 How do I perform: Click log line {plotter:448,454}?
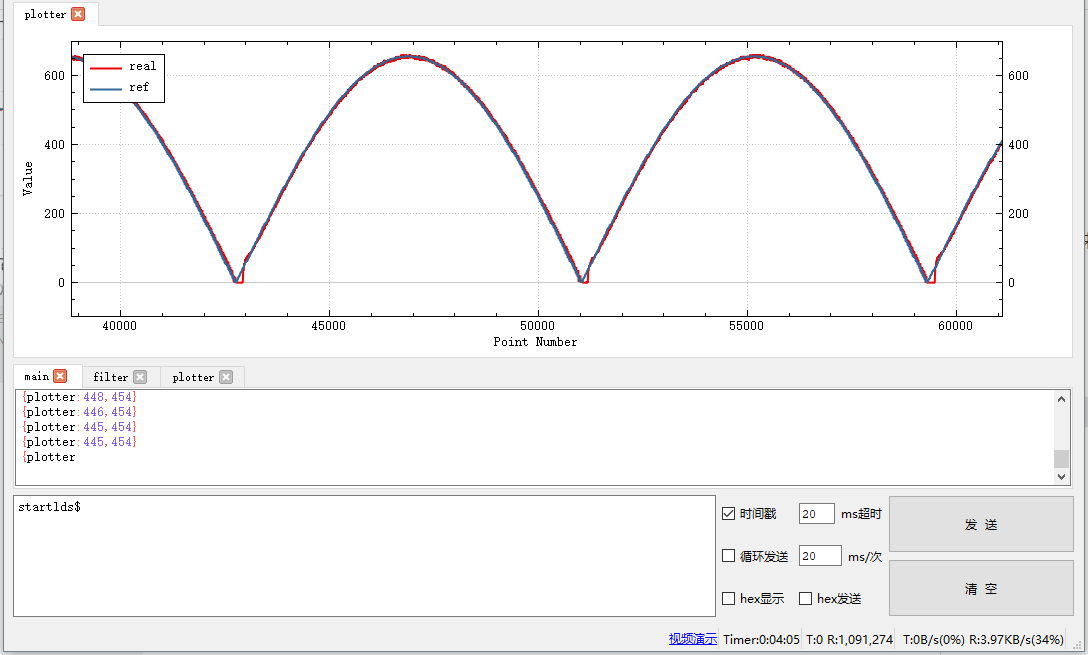[x=79, y=397]
